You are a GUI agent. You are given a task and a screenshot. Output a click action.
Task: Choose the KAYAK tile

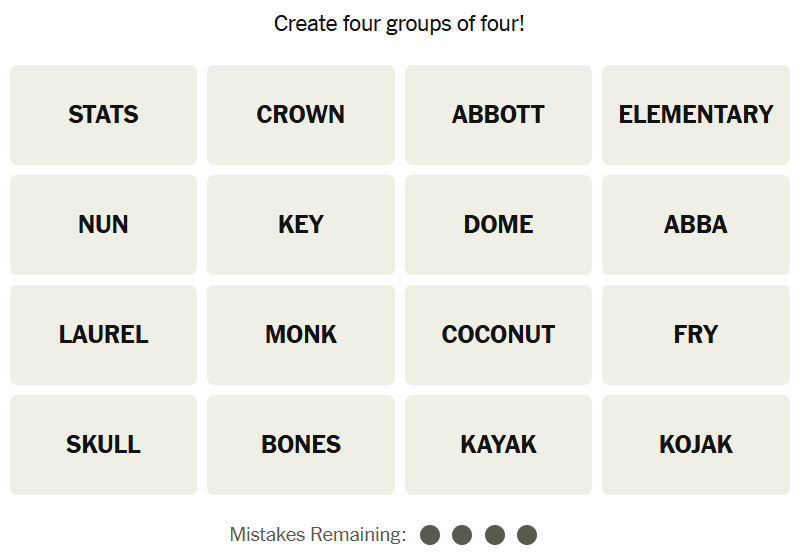click(x=498, y=445)
